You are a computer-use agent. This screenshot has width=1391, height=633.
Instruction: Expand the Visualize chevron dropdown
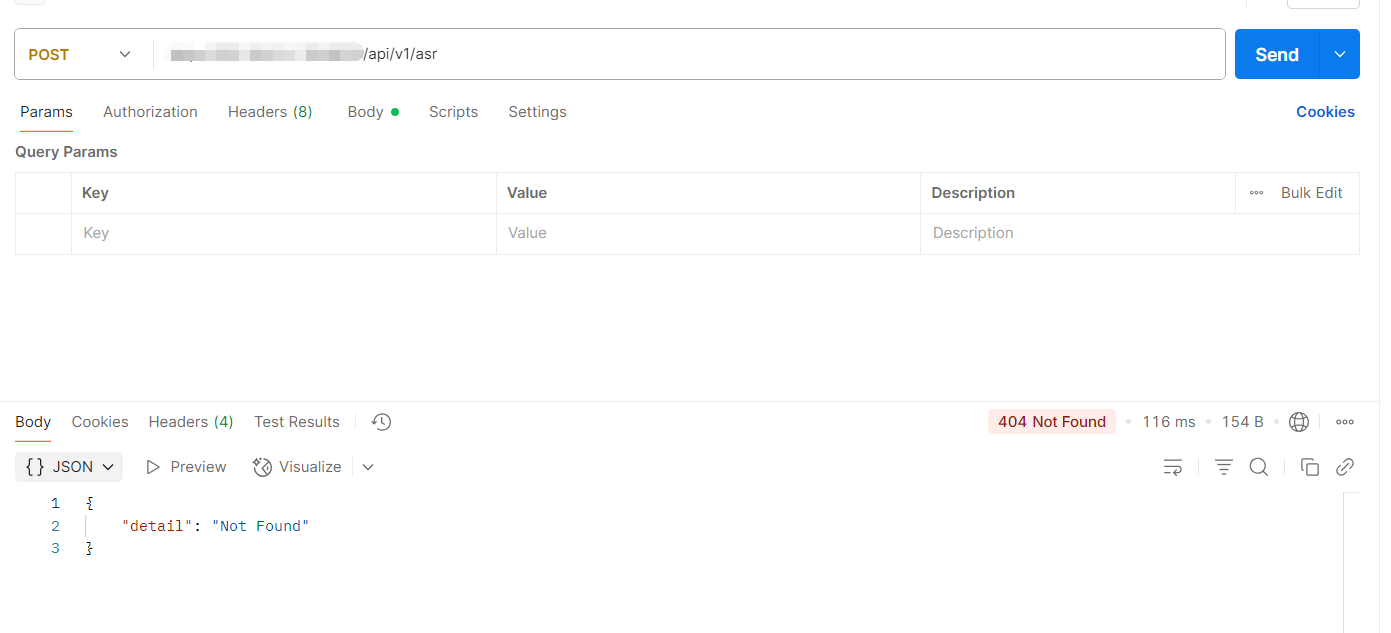coord(368,467)
